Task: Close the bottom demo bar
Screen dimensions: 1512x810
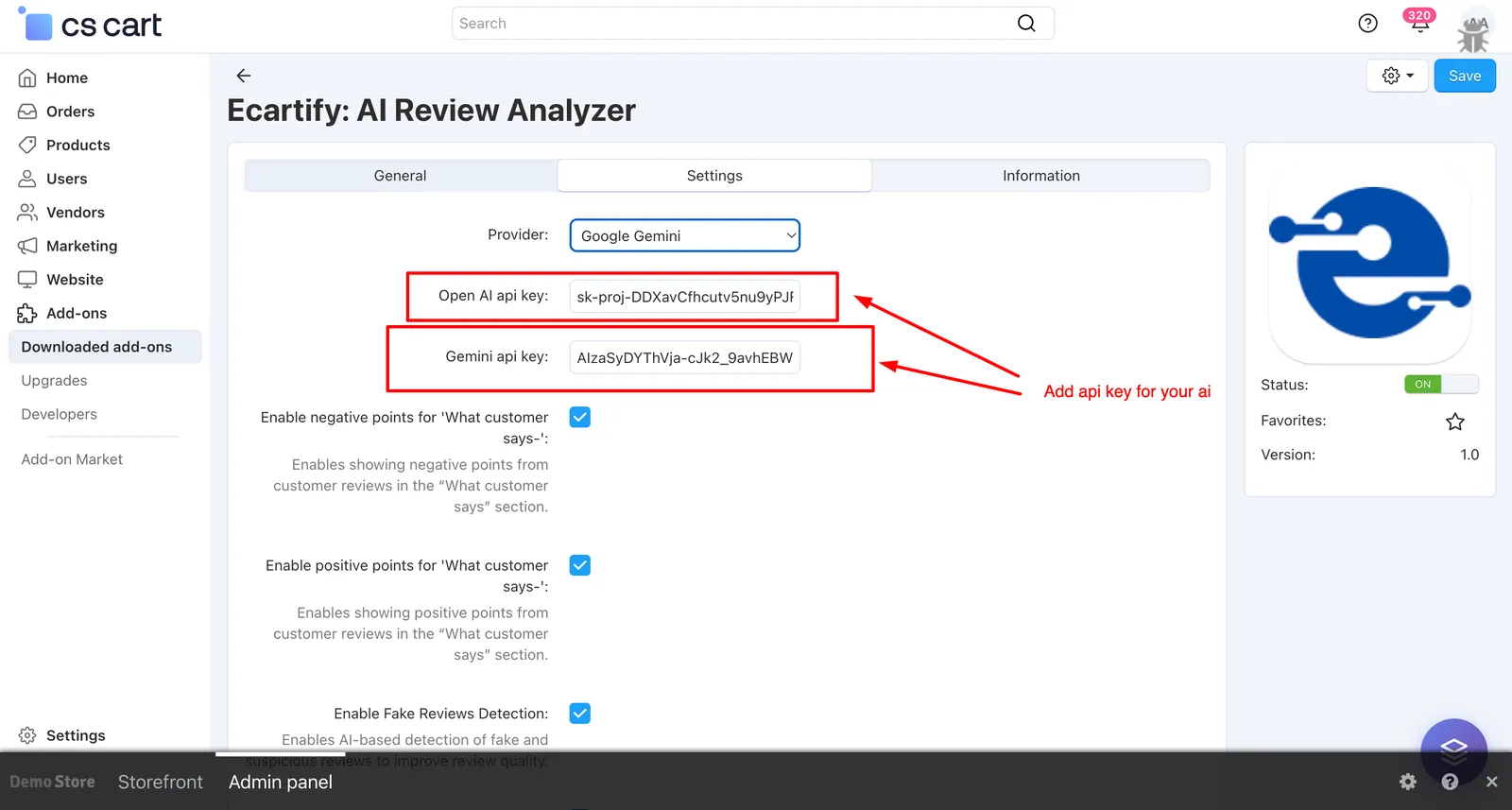Action: point(1491,782)
